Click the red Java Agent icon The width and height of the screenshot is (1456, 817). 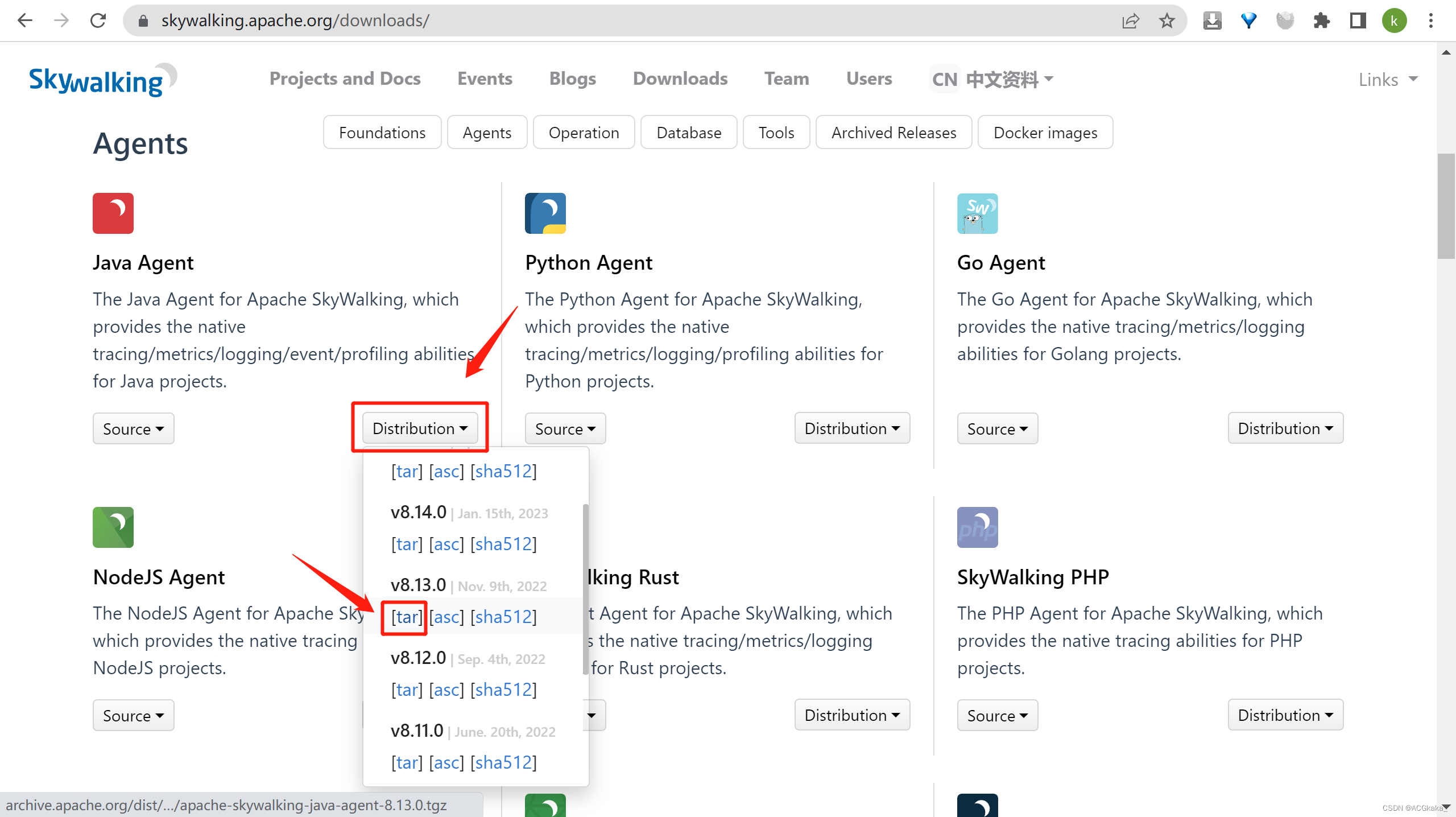(x=113, y=213)
